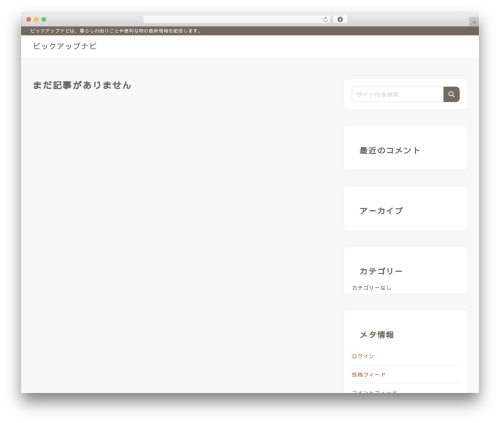This screenshot has width=500, height=423.
Task: Select the カテゴリーなし text
Action: point(371,288)
